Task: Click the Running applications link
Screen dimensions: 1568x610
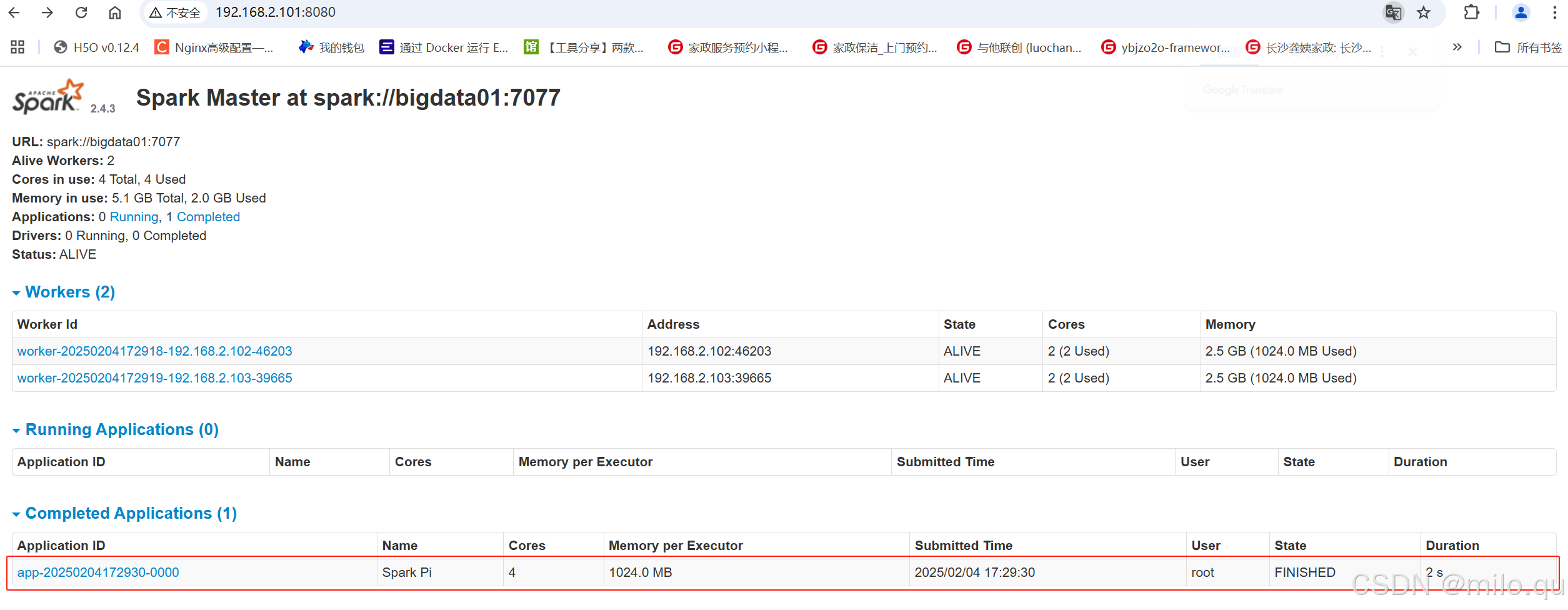Action: [x=134, y=217]
